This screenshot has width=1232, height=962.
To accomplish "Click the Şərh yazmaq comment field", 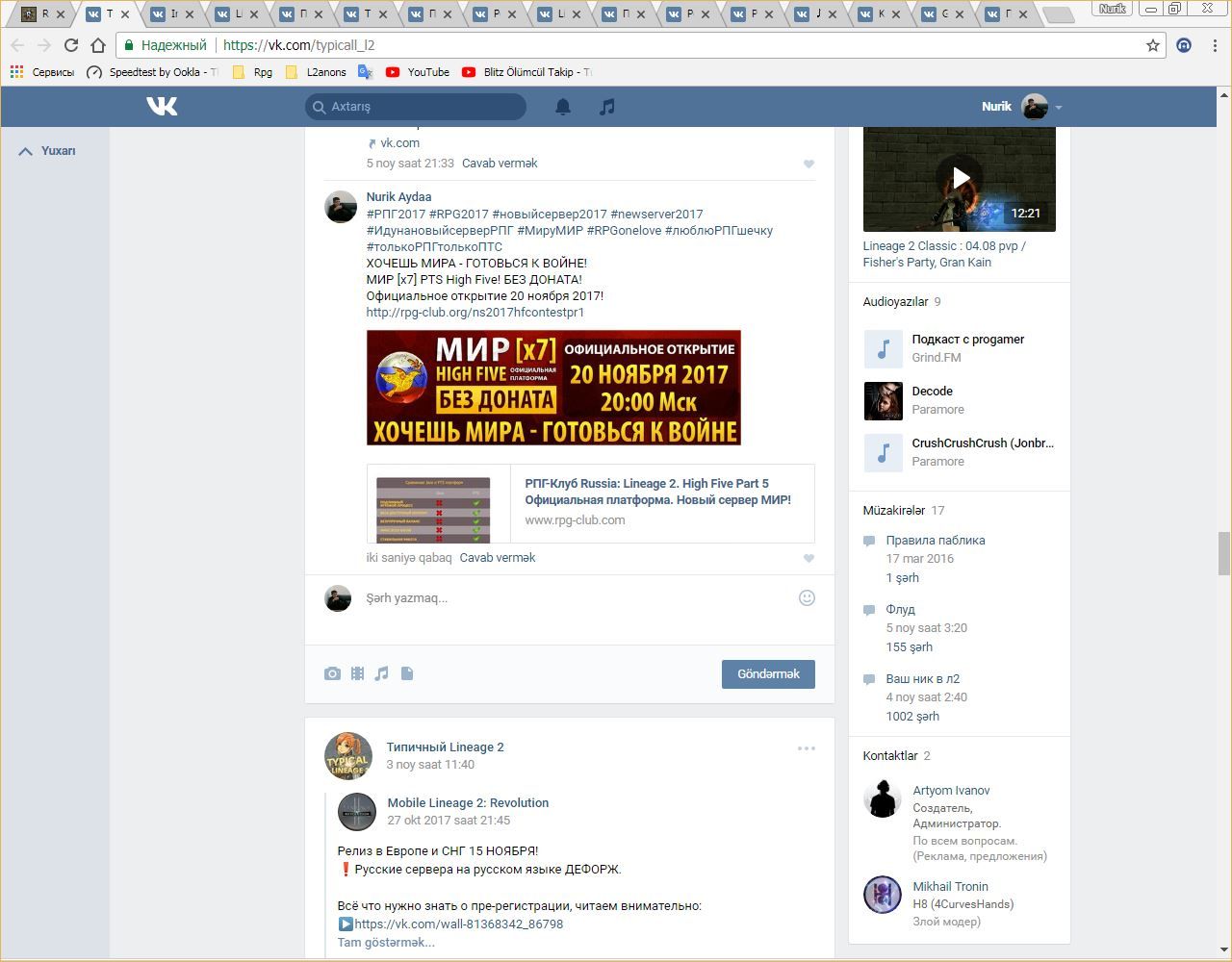I will (x=577, y=597).
